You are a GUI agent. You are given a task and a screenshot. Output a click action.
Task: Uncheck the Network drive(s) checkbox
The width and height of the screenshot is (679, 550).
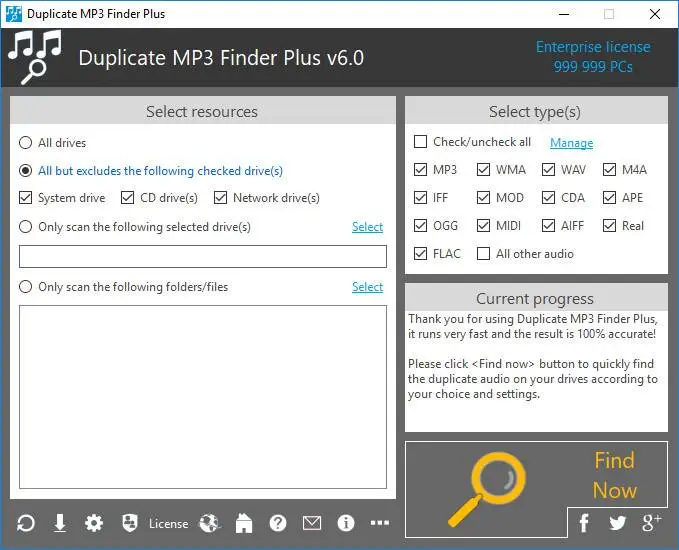(x=220, y=197)
